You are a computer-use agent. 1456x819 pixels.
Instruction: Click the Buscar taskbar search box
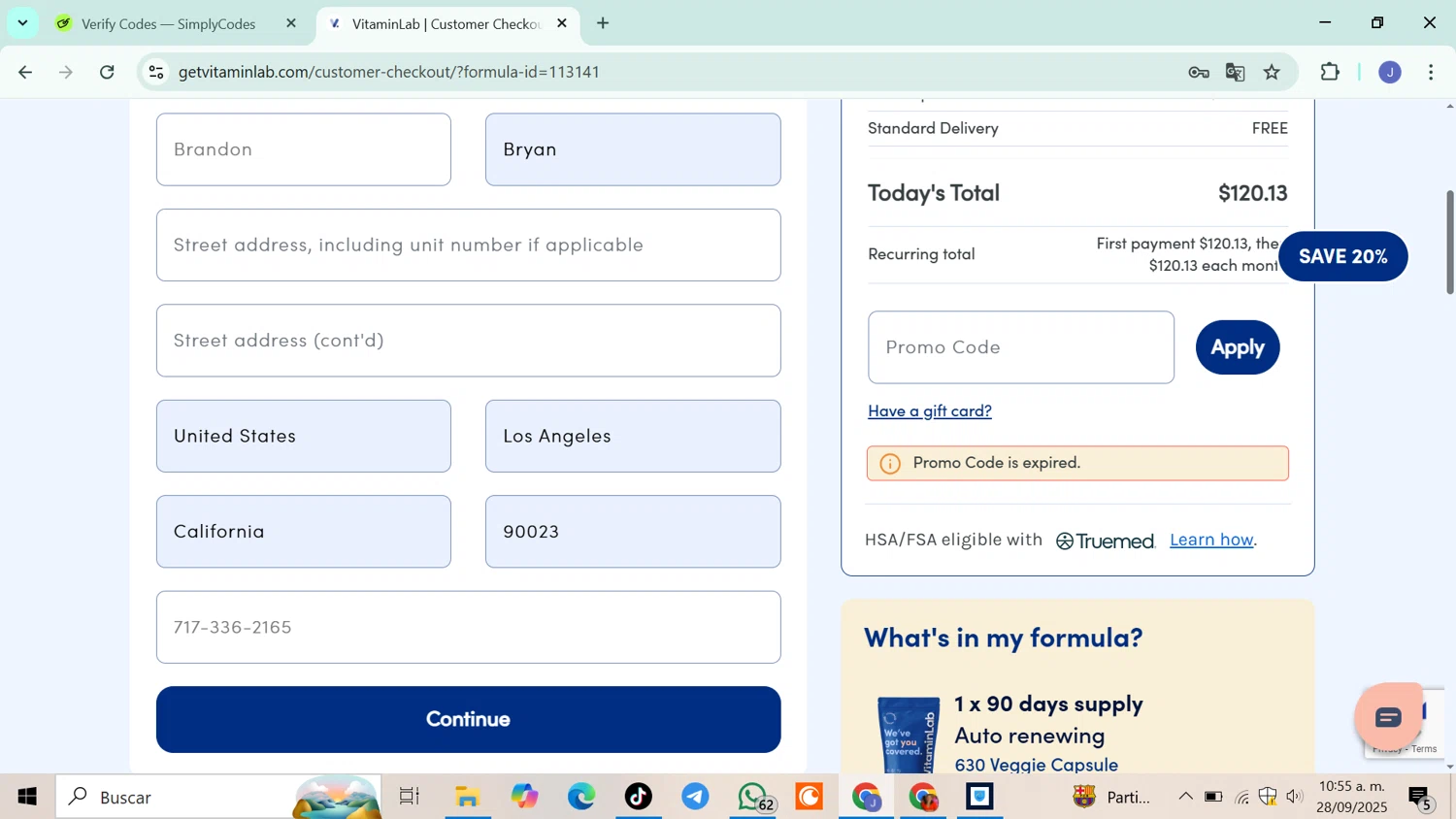pyautogui.click(x=218, y=797)
